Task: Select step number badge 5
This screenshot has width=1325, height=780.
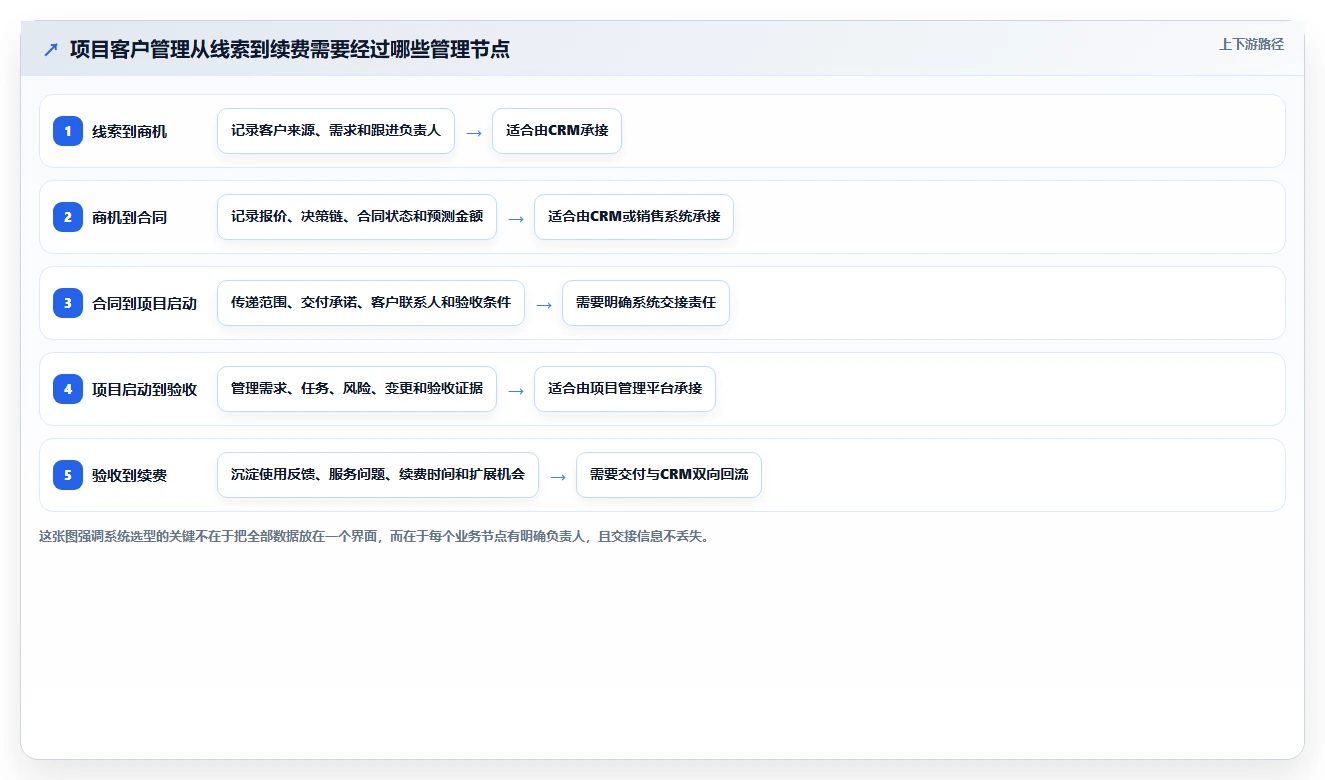Action: pos(68,475)
